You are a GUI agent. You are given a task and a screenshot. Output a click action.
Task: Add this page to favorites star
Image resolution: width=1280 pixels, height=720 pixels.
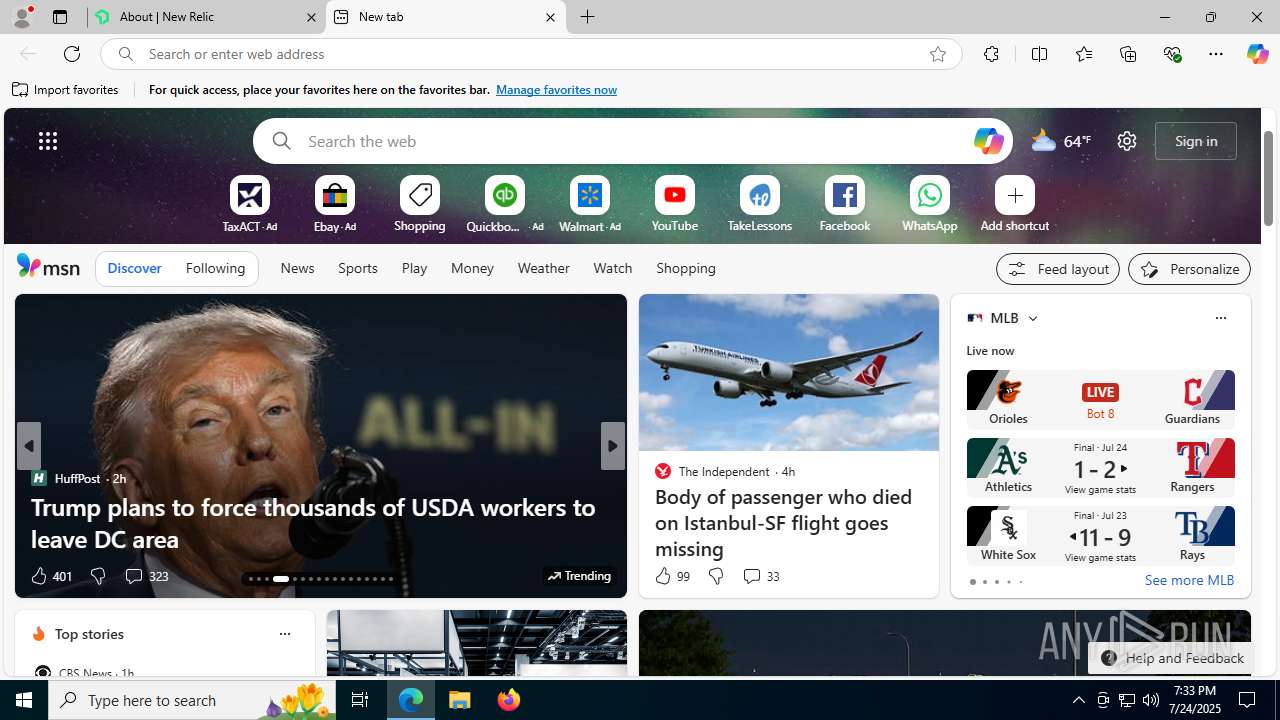937,54
